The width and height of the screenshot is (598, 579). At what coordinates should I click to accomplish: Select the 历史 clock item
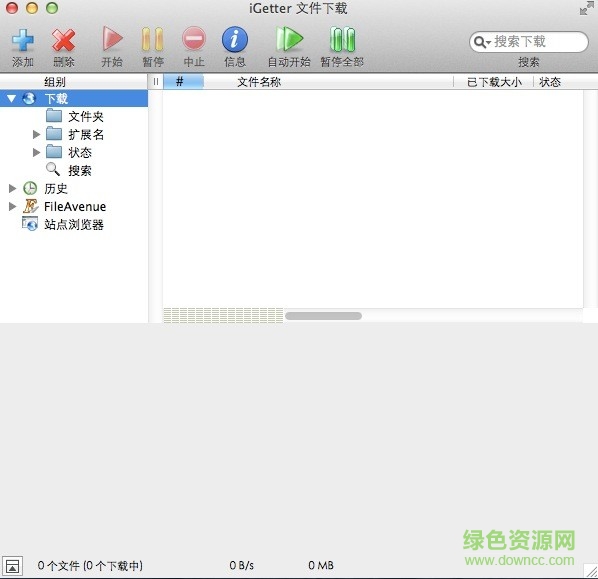tap(45, 188)
